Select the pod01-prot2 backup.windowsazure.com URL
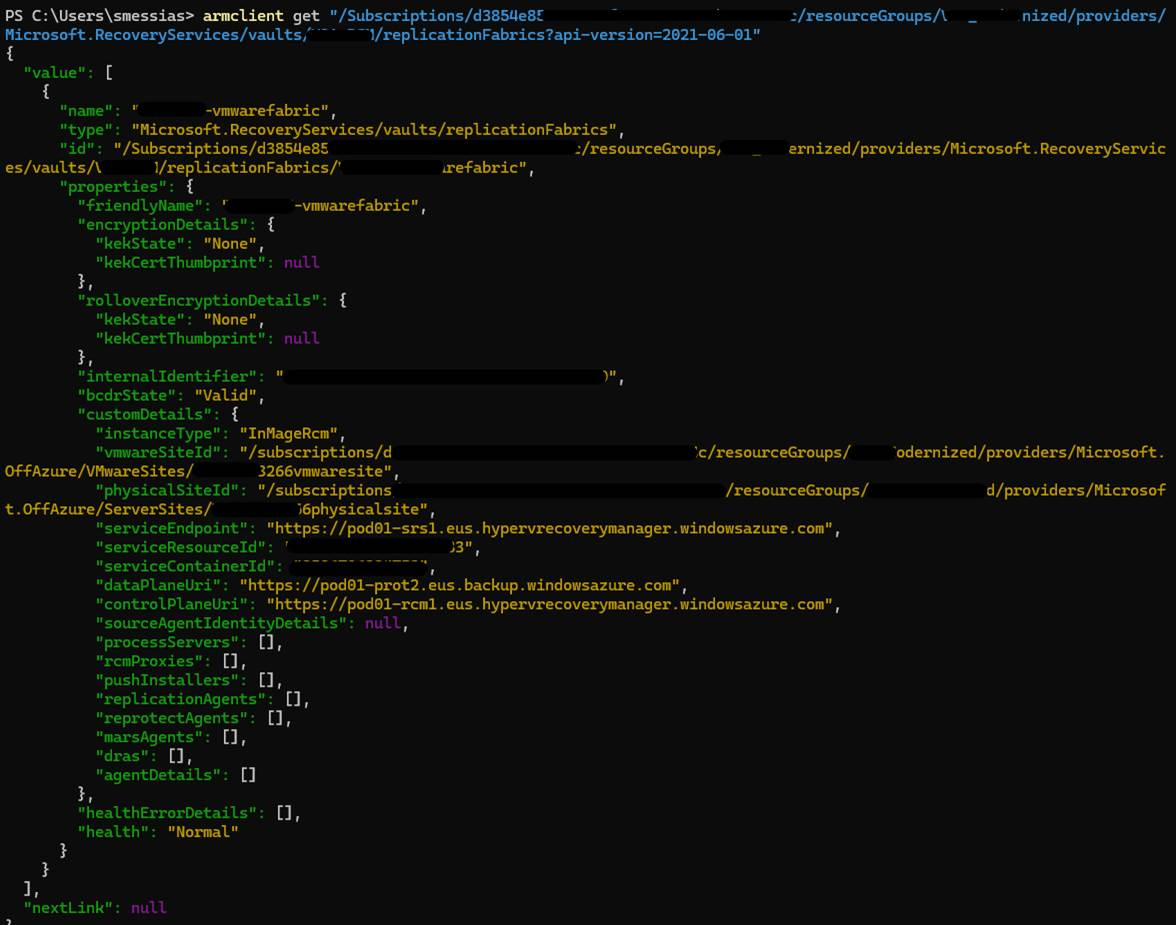This screenshot has width=1176, height=925. (x=460, y=585)
